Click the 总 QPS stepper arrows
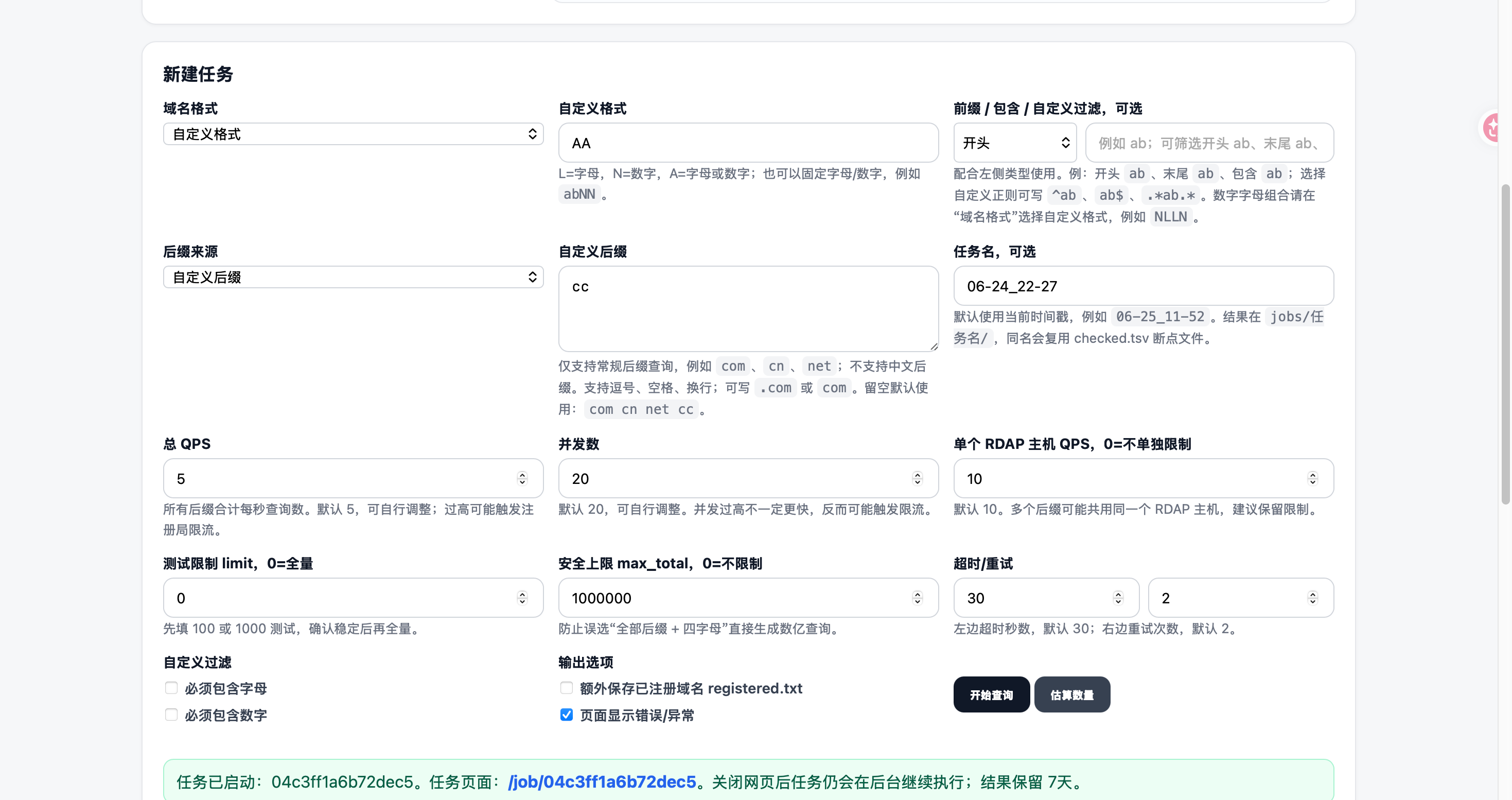Screen dimensions: 1512x800 coord(522,478)
